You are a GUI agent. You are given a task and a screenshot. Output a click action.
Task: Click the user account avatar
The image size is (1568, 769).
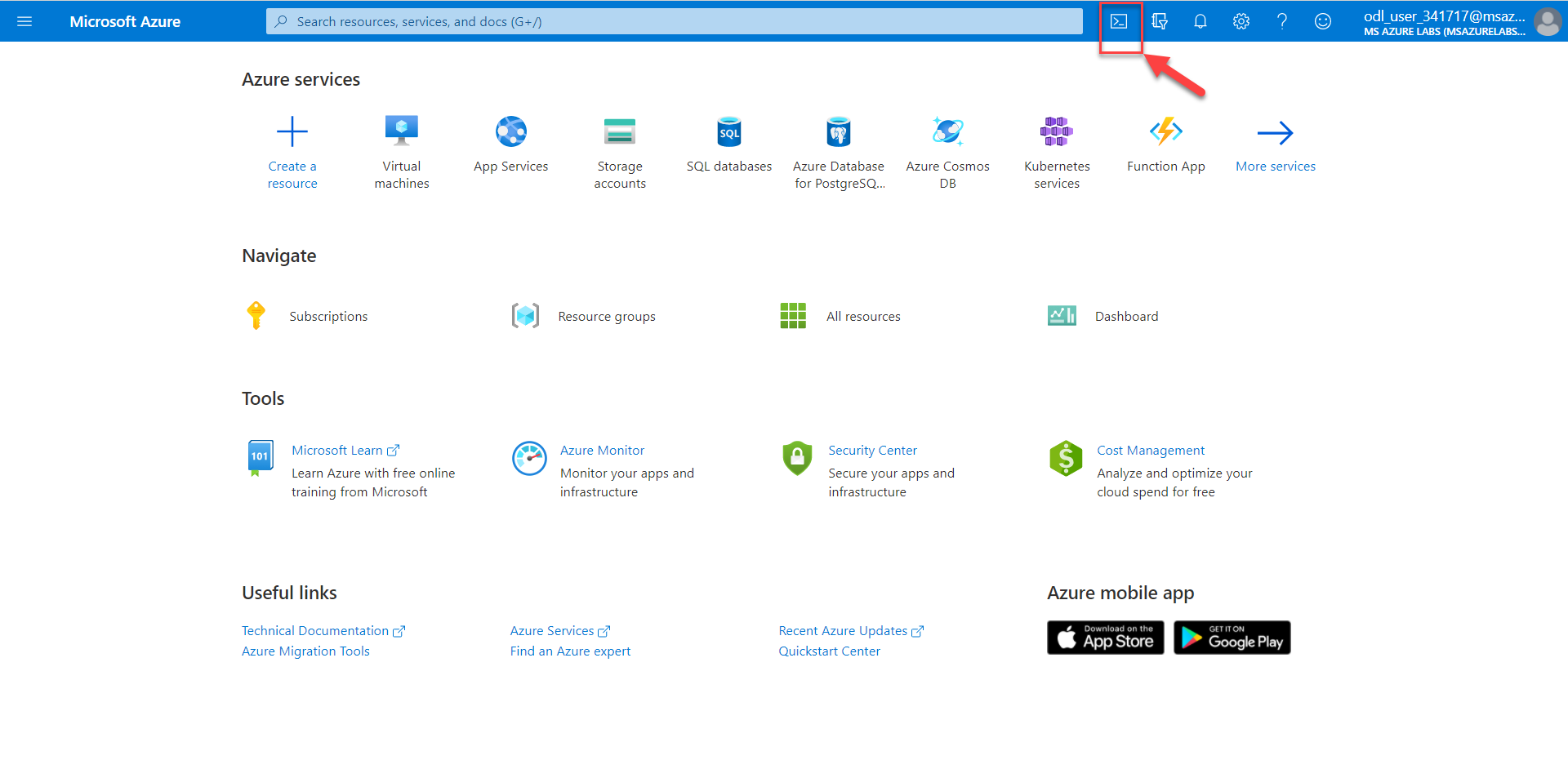pos(1548,21)
